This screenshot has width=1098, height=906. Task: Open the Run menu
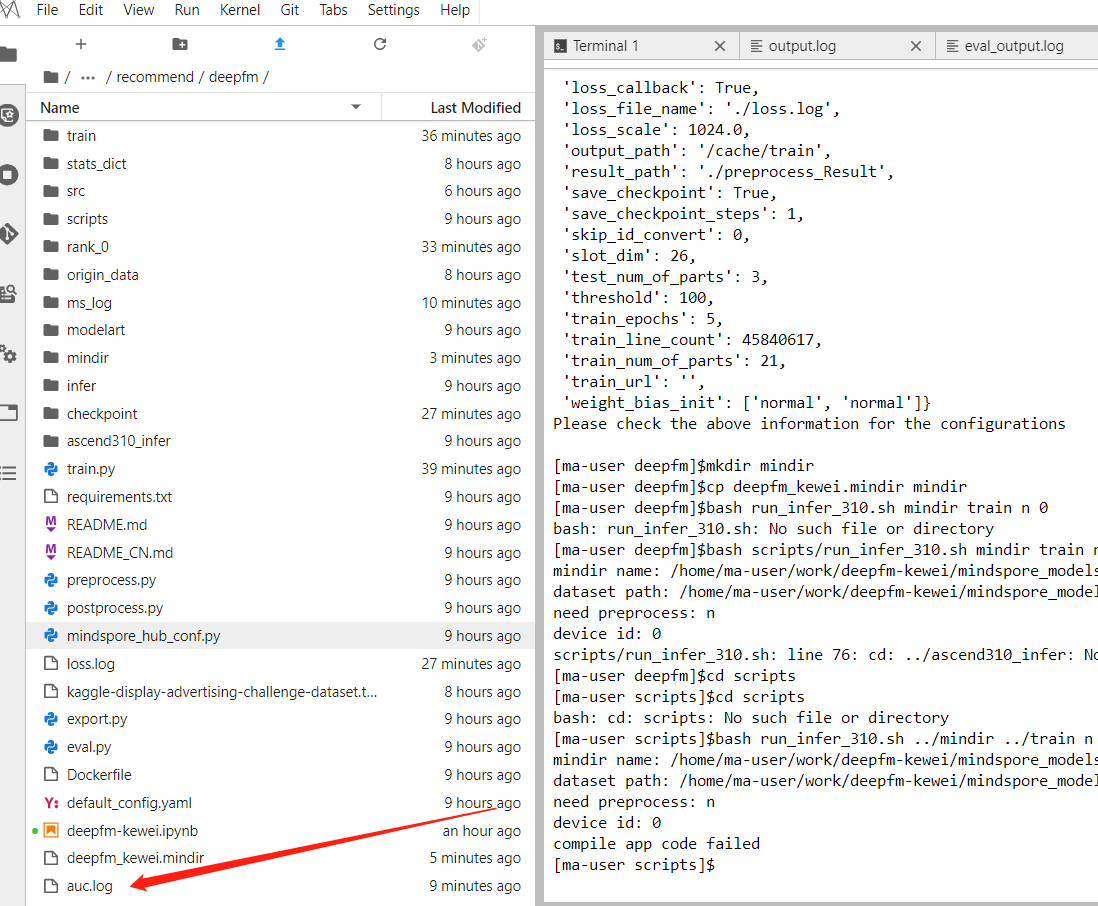tap(187, 10)
